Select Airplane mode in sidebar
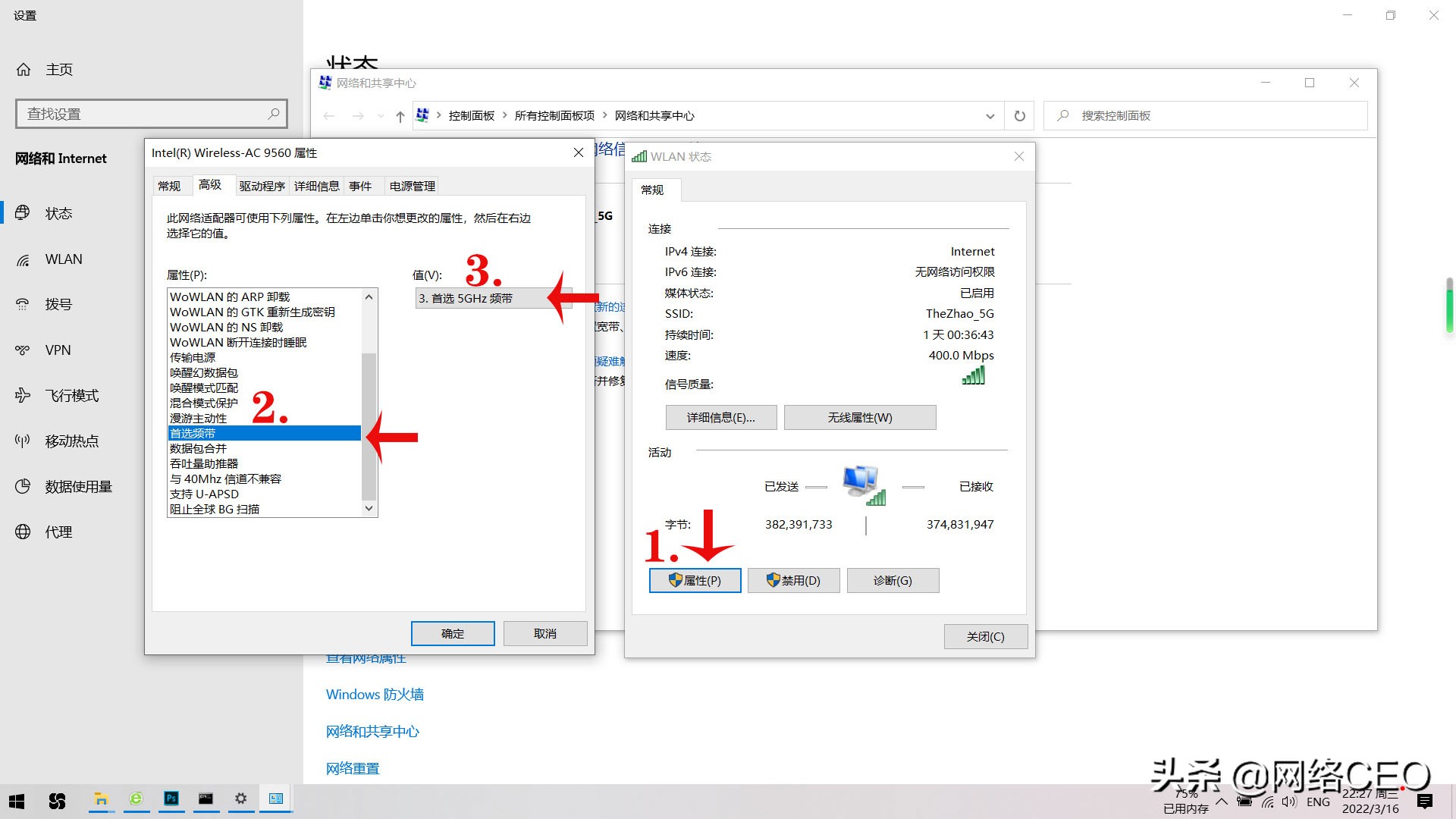1456x819 pixels. point(71,396)
